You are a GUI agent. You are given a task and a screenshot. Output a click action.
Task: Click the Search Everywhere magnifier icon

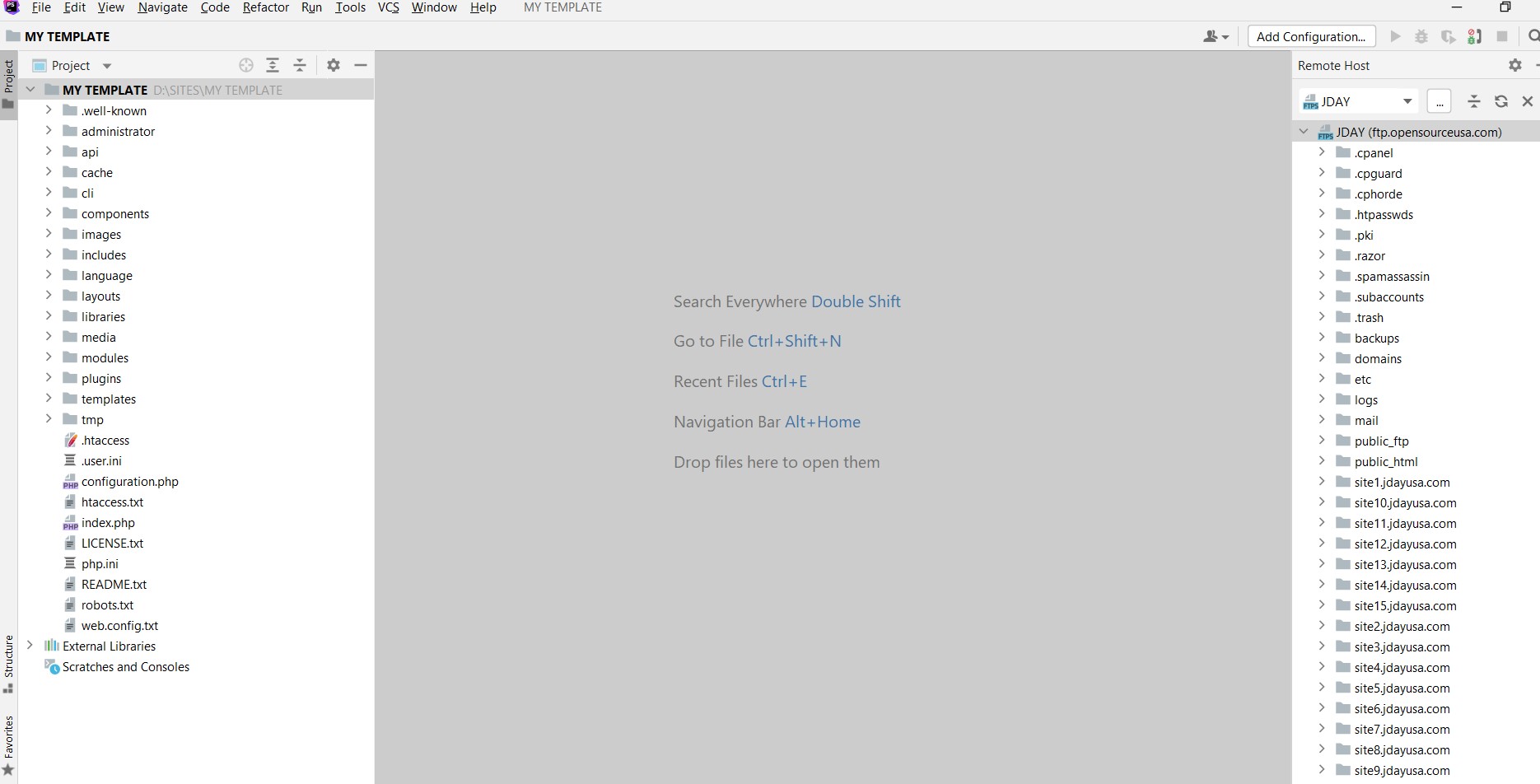[1533, 36]
